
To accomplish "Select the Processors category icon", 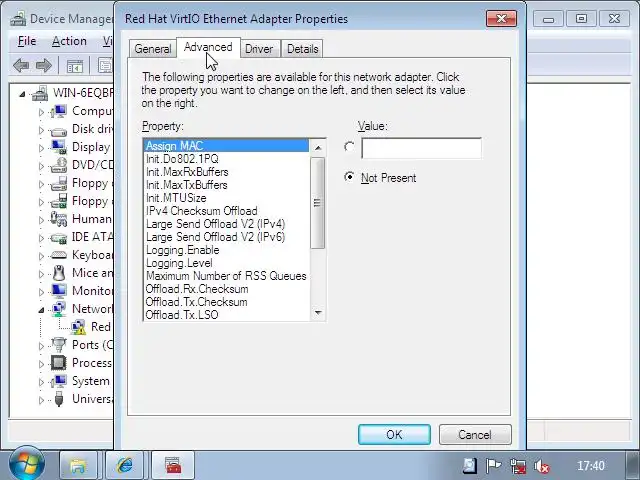I will click(59, 363).
